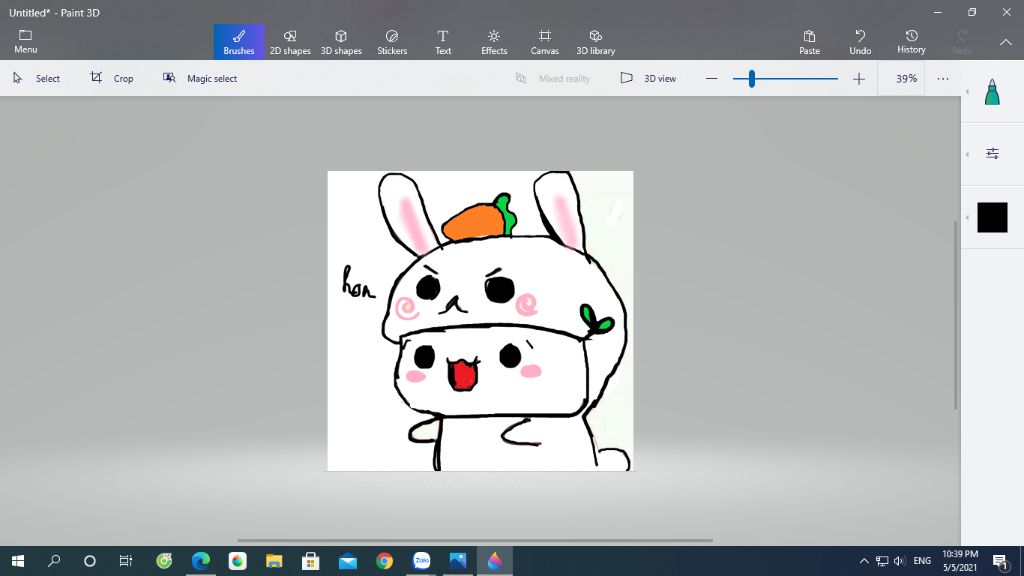1024x576 pixels.
Task: Collapse the ribbon with chevron arrow
Action: (x=1006, y=42)
